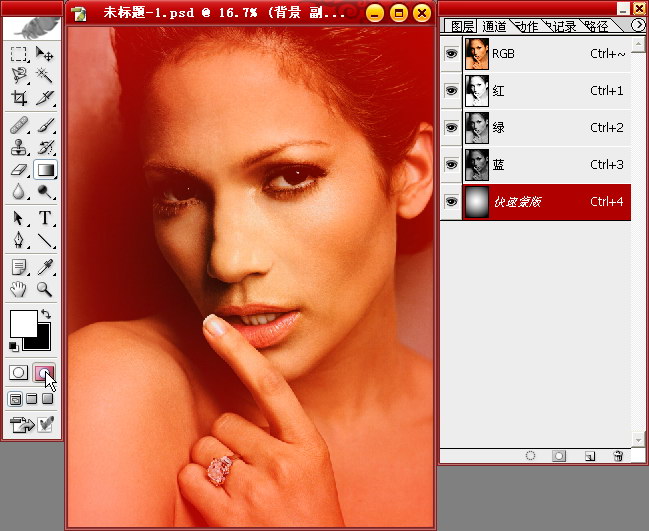Maximize the 未标题-1.psd document window
This screenshot has width=649, height=531.
[398, 13]
